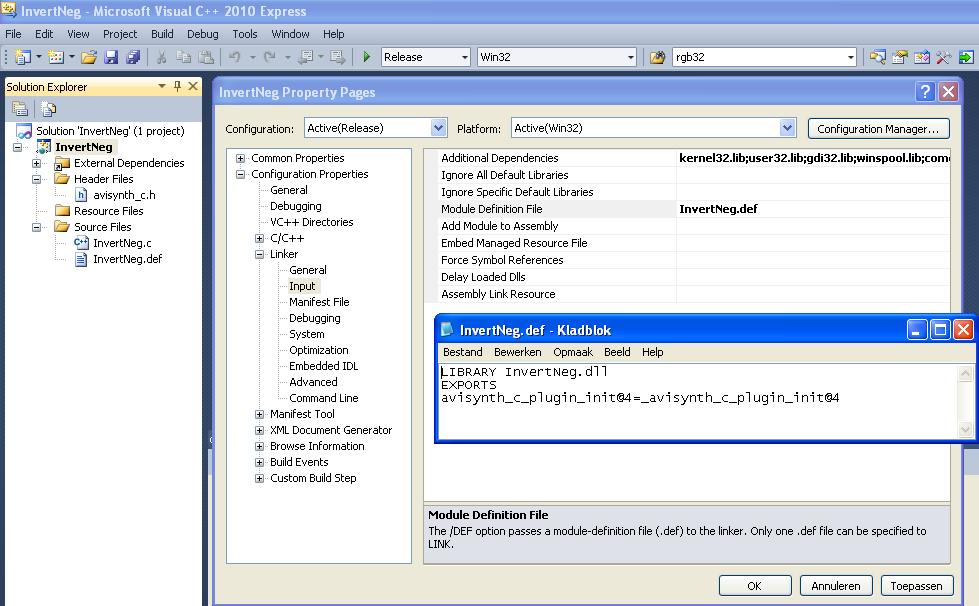Expand the Custom Build Step node

(x=259, y=479)
